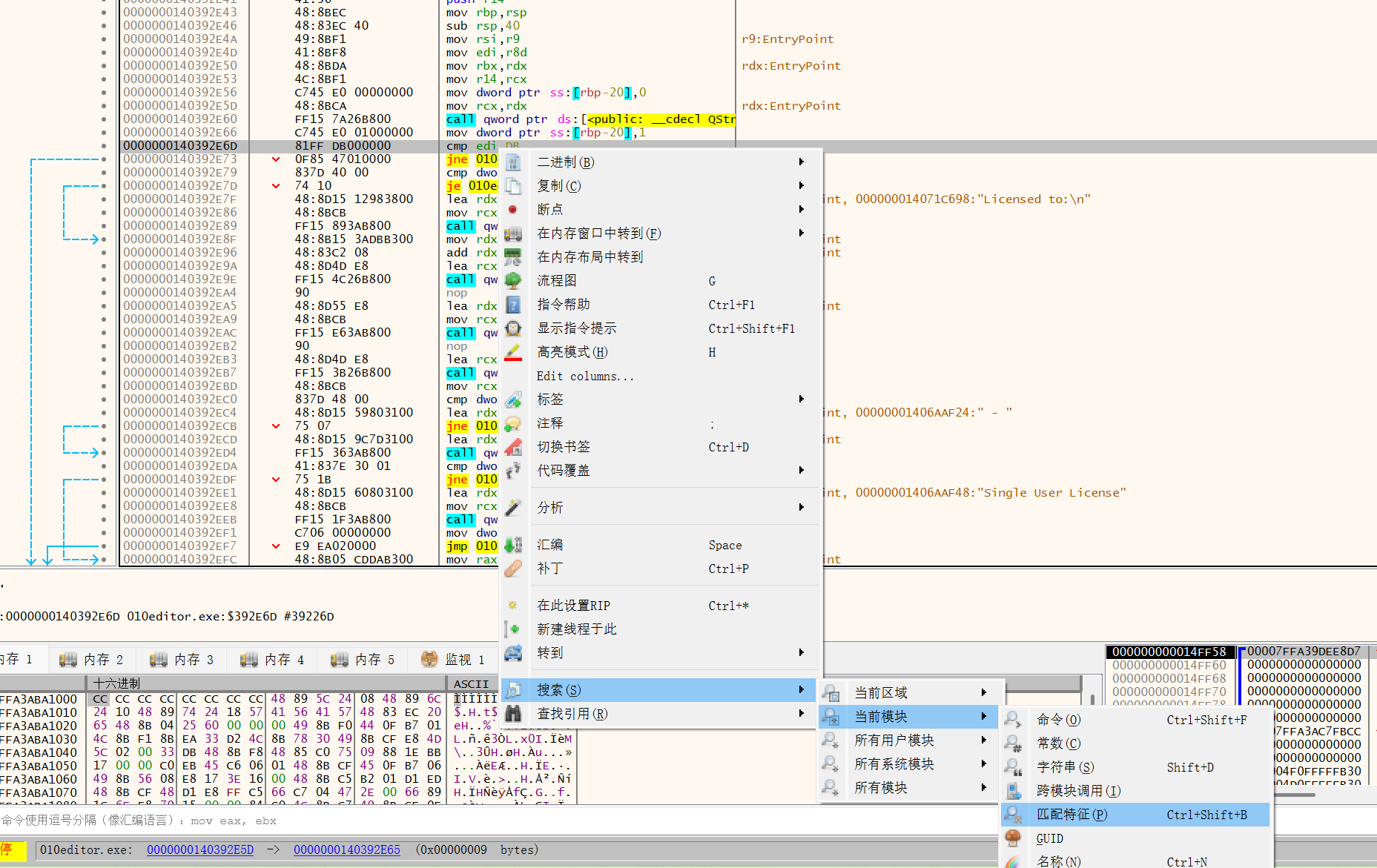Click the icon beside 字符串(S) search

(x=1013, y=767)
